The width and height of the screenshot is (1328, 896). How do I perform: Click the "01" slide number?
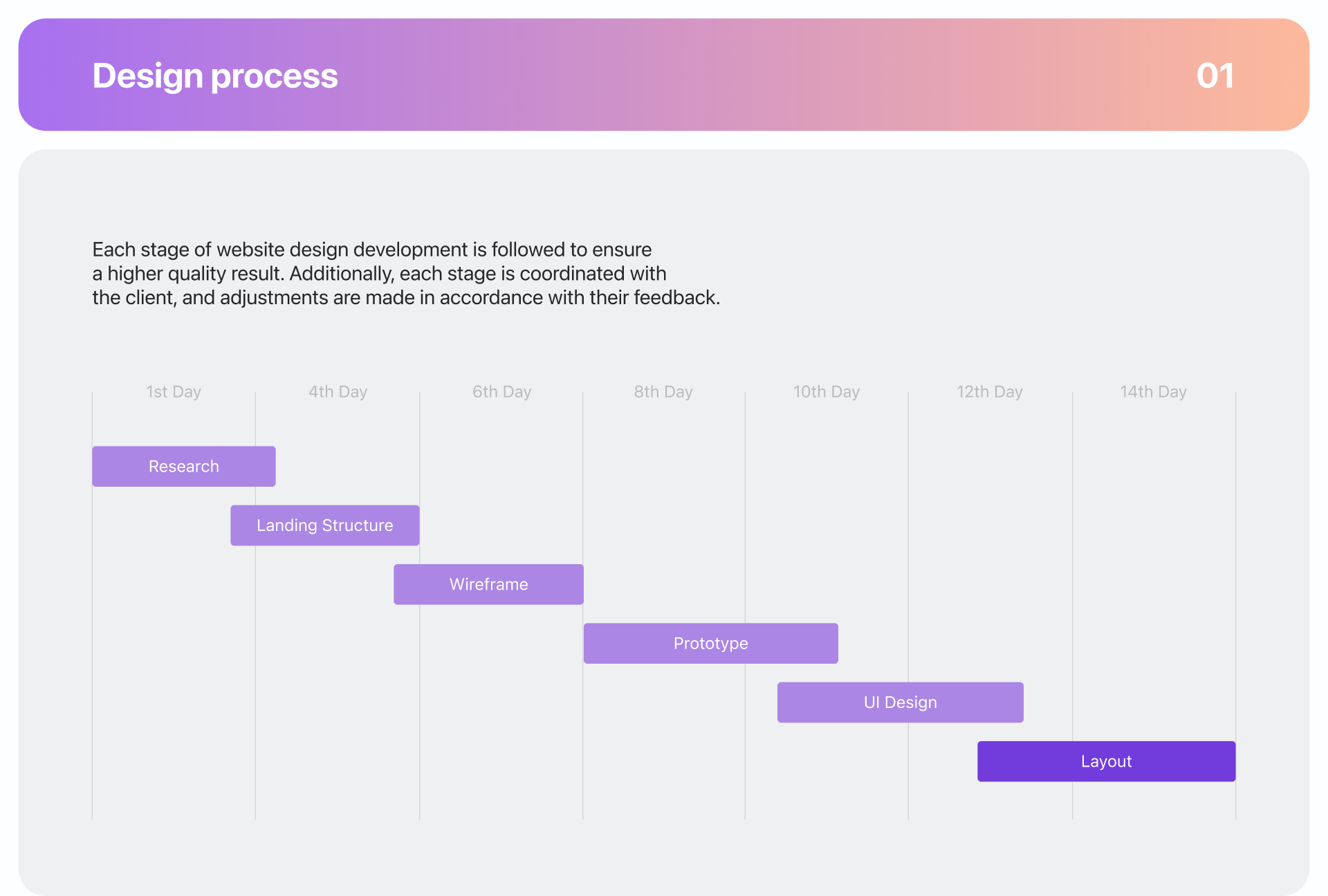(1215, 75)
